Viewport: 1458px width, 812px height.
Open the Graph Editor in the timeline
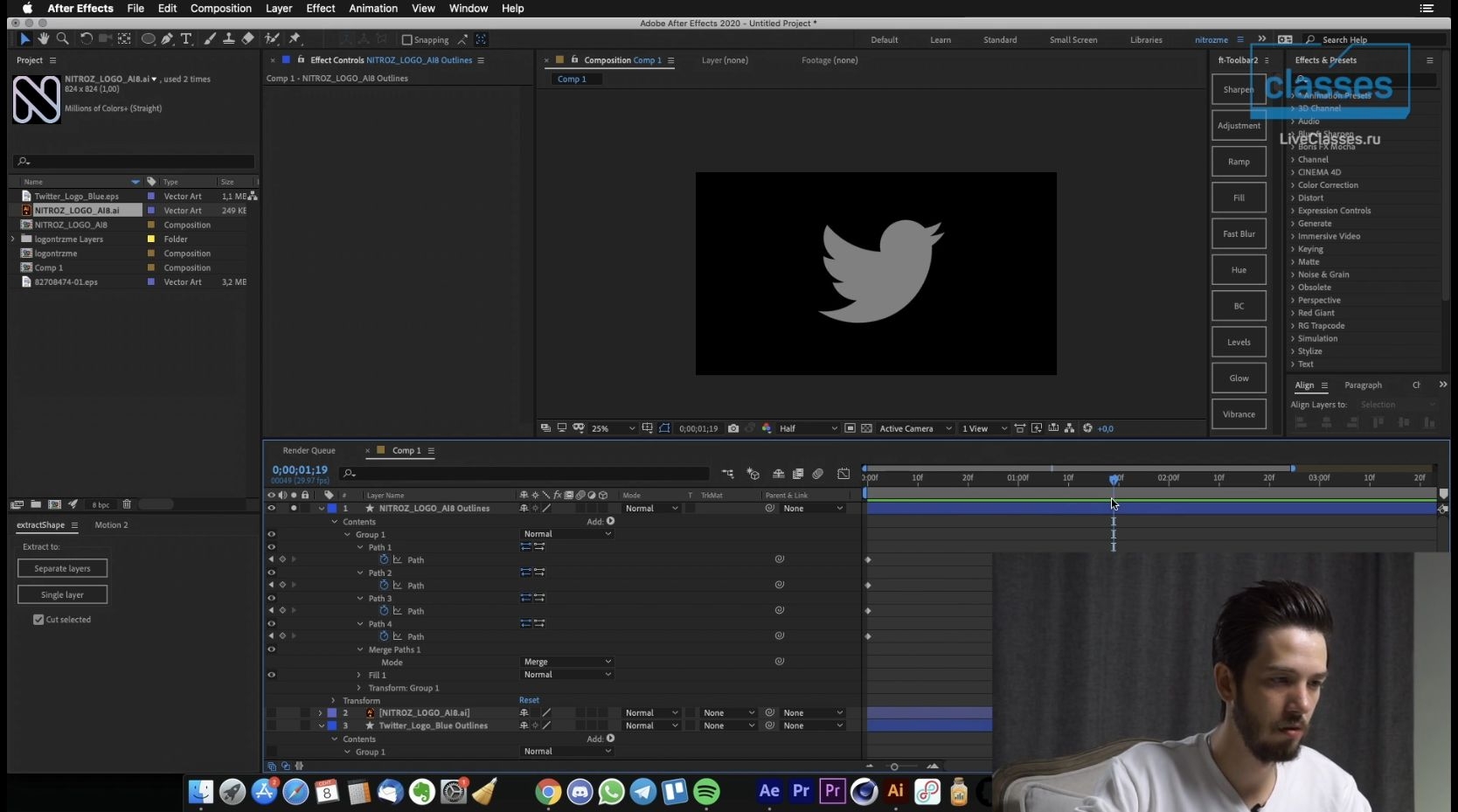pyautogui.click(x=844, y=474)
